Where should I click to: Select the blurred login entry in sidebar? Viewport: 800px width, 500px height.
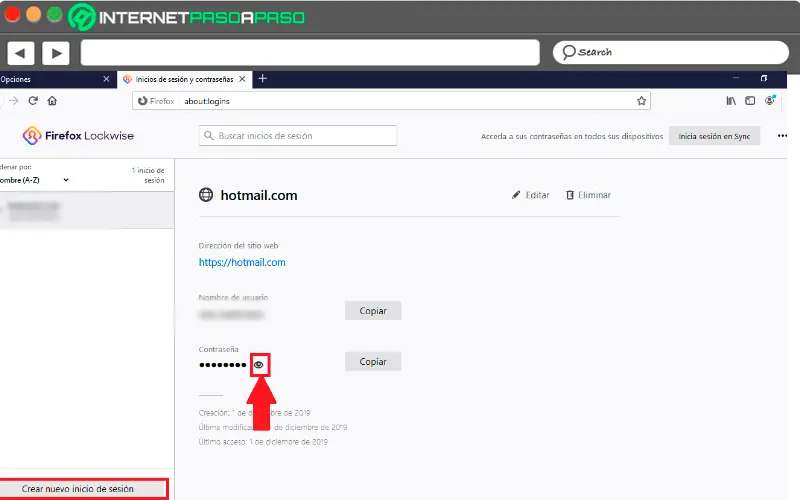(87, 211)
